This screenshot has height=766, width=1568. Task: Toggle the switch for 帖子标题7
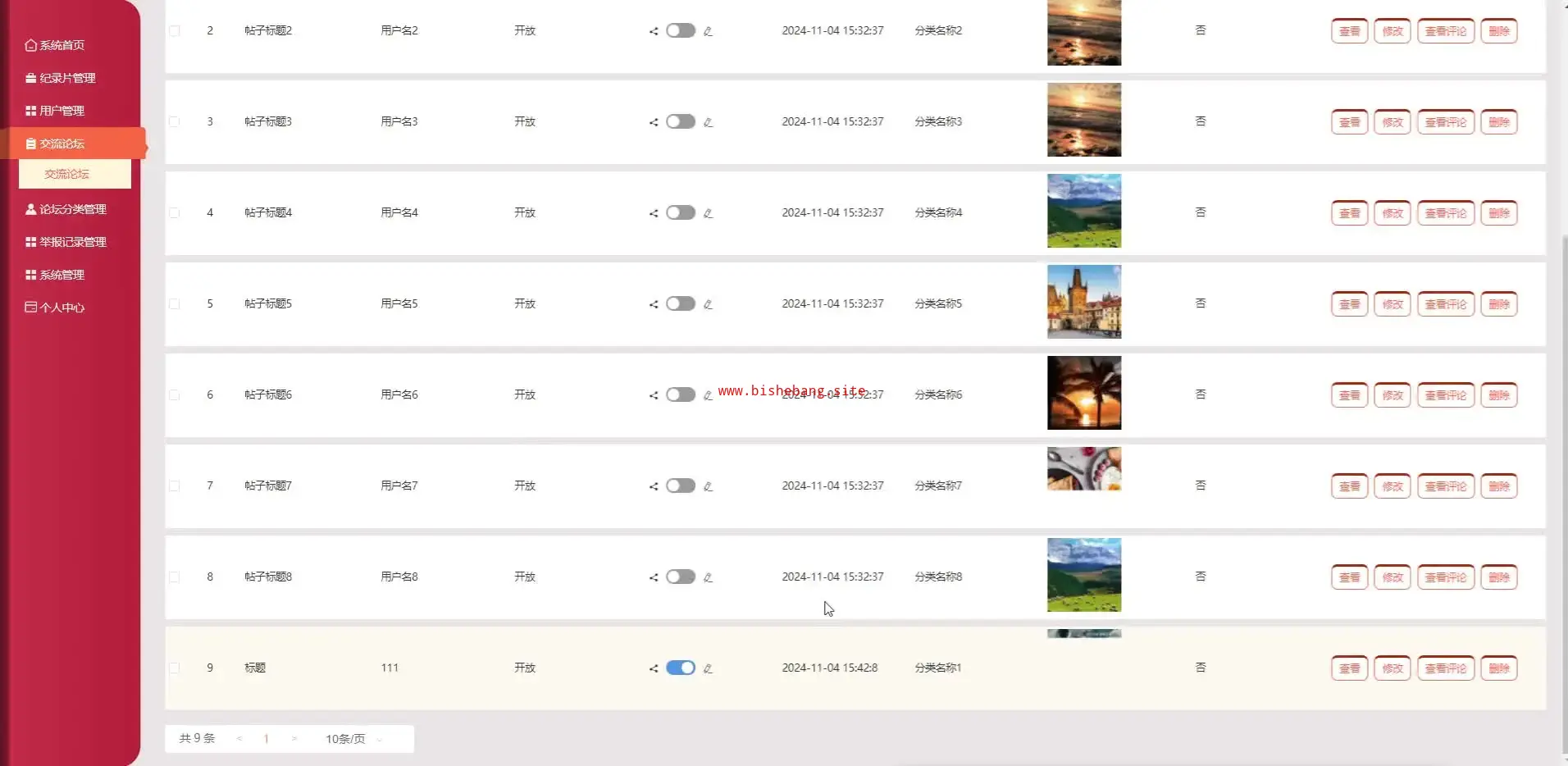(681, 486)
